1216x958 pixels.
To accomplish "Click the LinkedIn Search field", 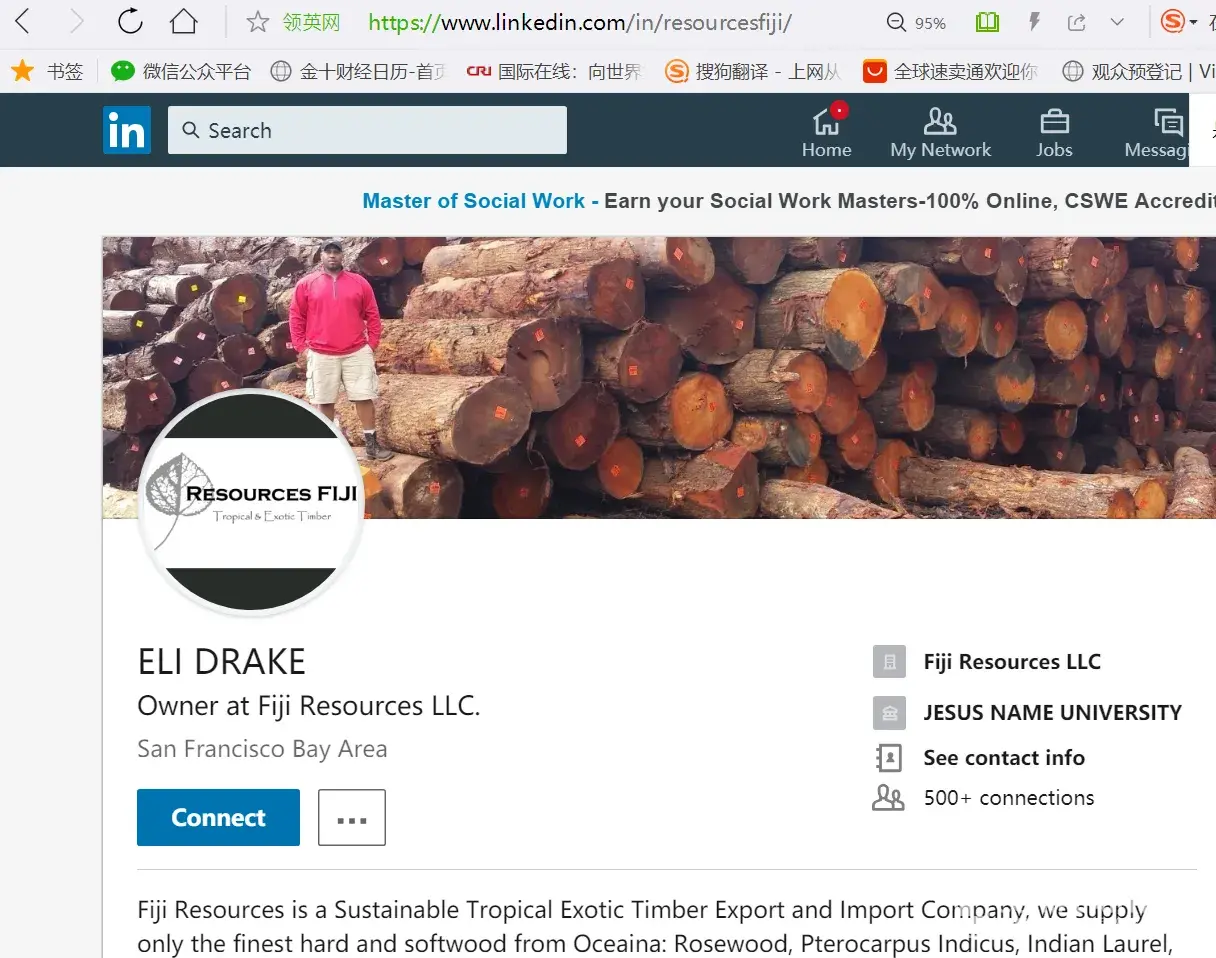I will [x=367, y=130].
